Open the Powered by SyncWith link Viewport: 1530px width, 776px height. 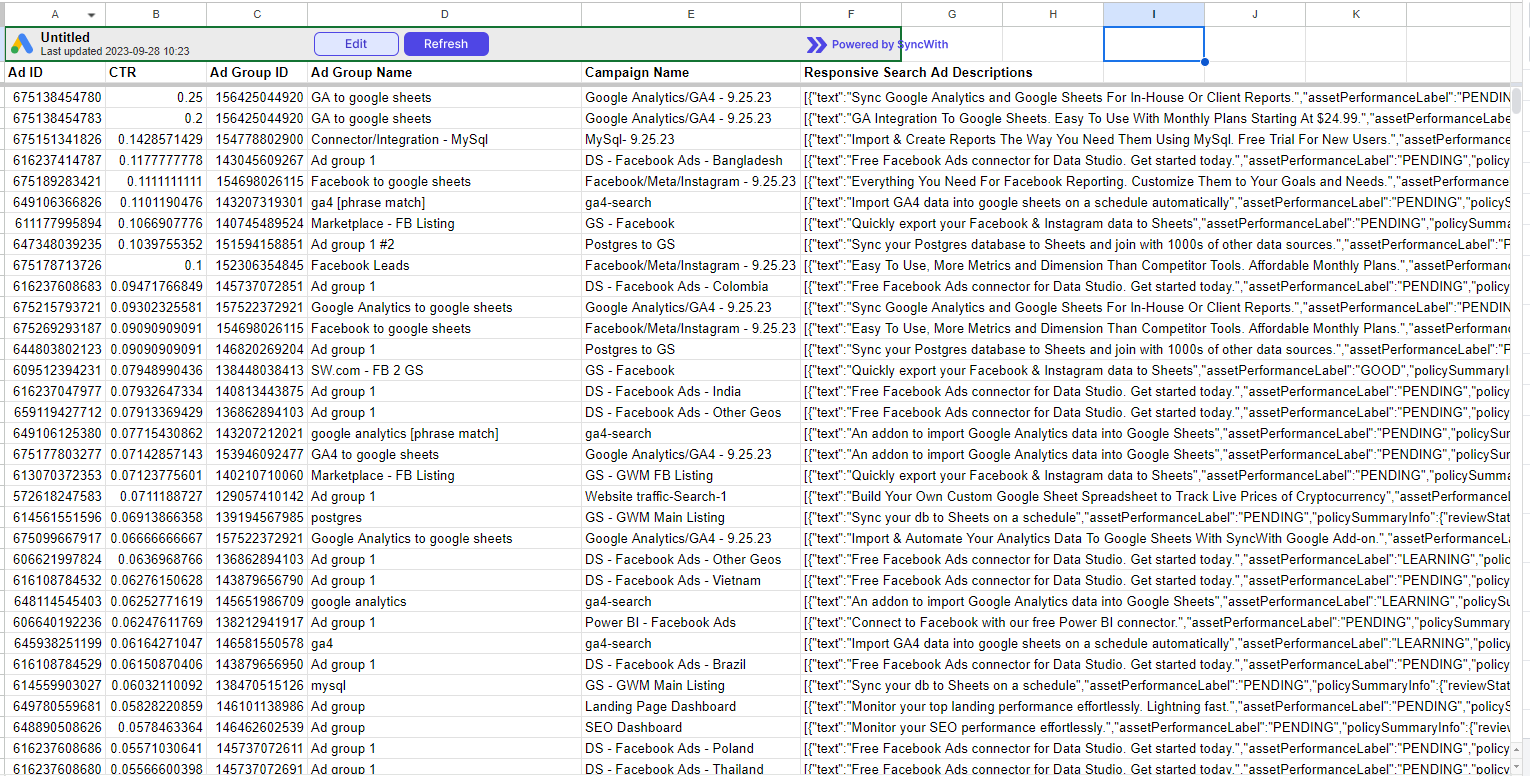click(889, 44)
